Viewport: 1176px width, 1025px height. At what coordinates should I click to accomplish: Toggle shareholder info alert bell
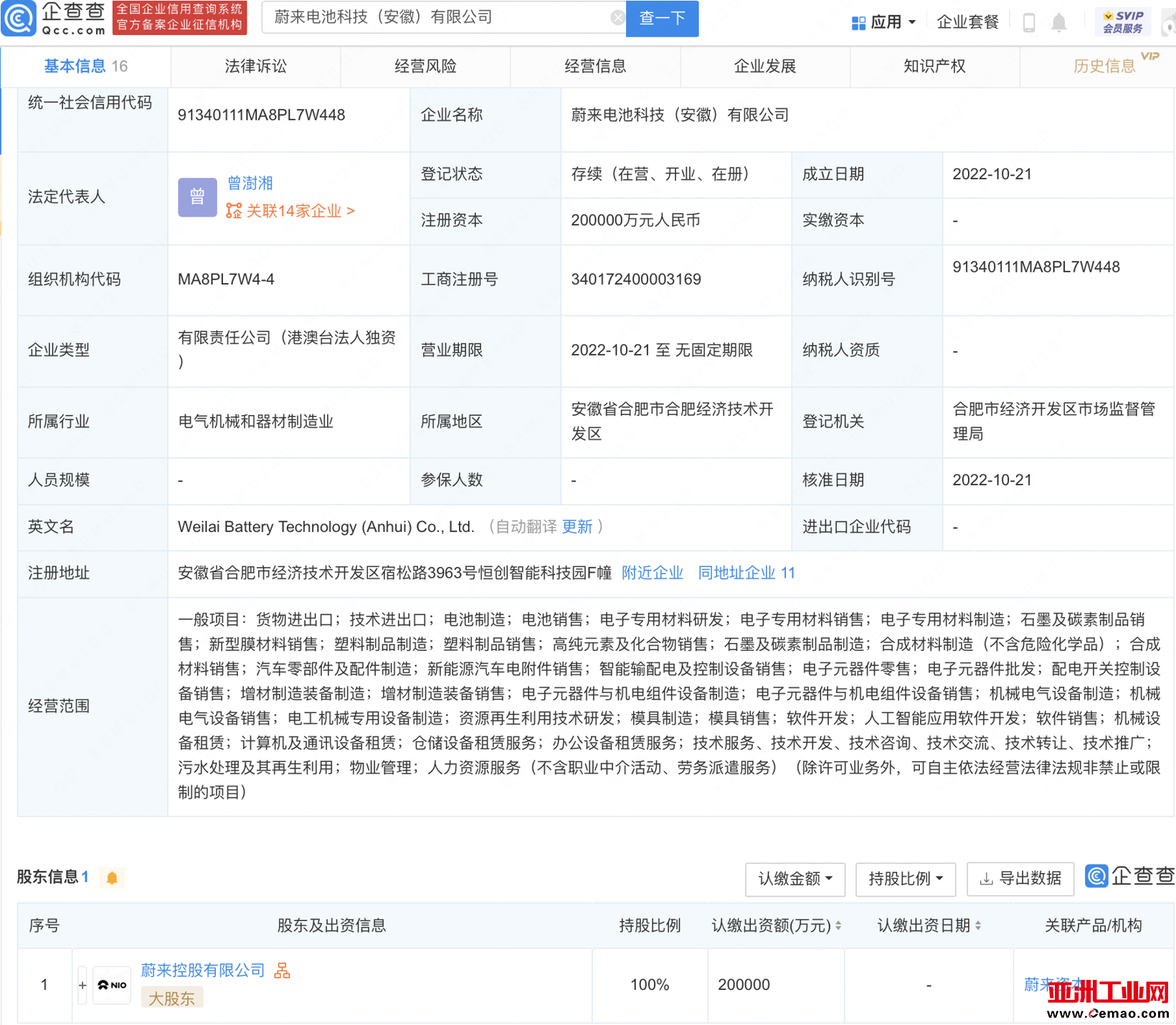tap(112, 878)
